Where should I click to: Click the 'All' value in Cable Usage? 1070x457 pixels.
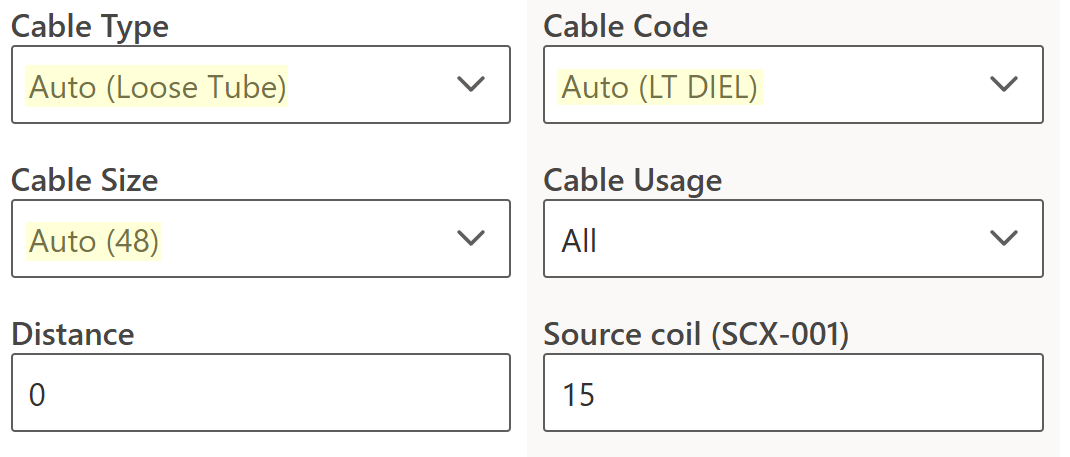[579, 241]
